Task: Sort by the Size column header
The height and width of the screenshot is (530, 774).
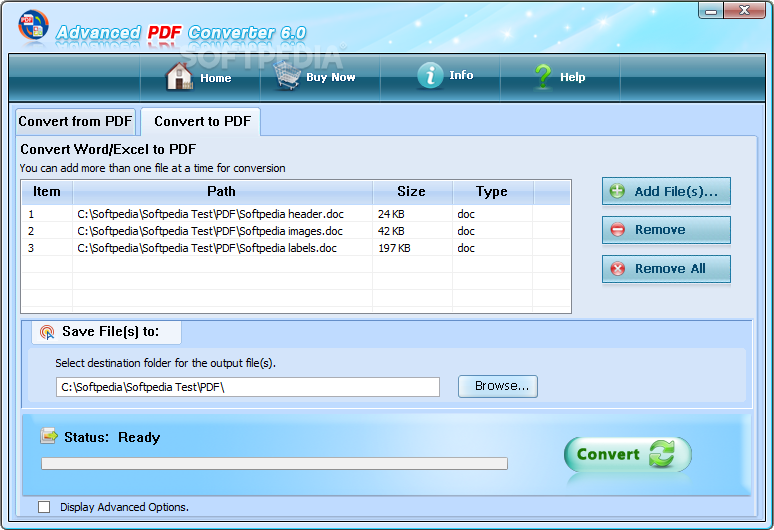Action: pos(412,191)
